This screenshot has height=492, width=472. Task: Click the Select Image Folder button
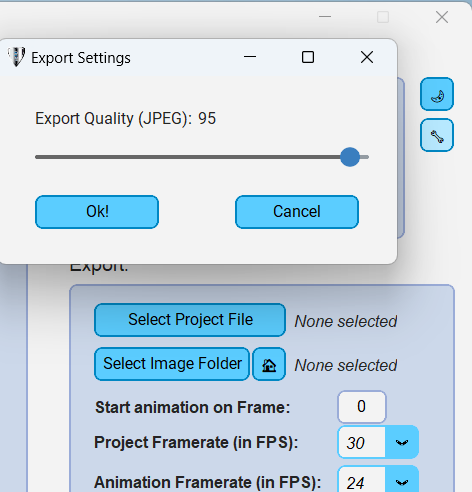click(172, 364)
